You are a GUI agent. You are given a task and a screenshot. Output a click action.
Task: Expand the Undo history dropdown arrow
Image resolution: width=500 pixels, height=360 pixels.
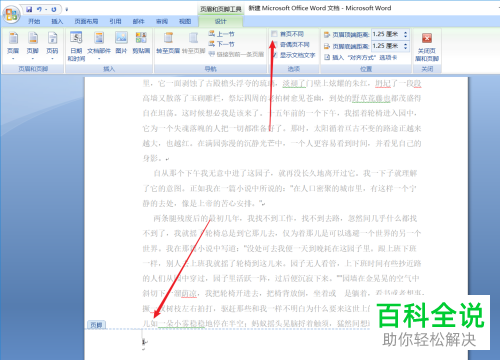(x=46, y=9)
